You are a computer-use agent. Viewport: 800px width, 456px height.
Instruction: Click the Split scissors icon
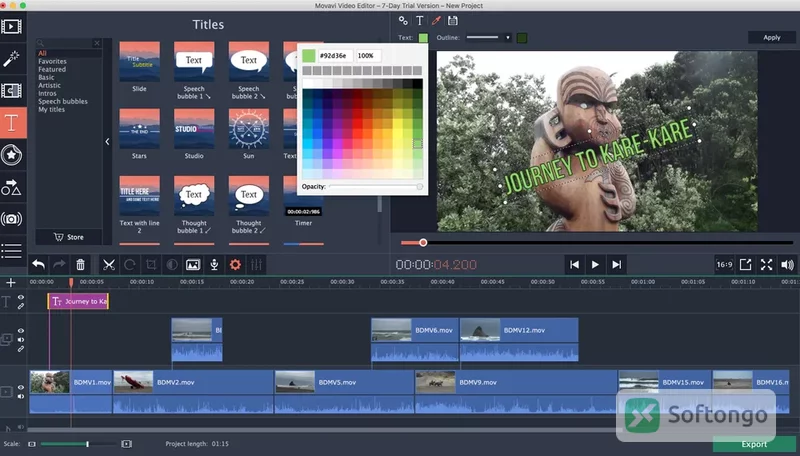tap(109, 264)
